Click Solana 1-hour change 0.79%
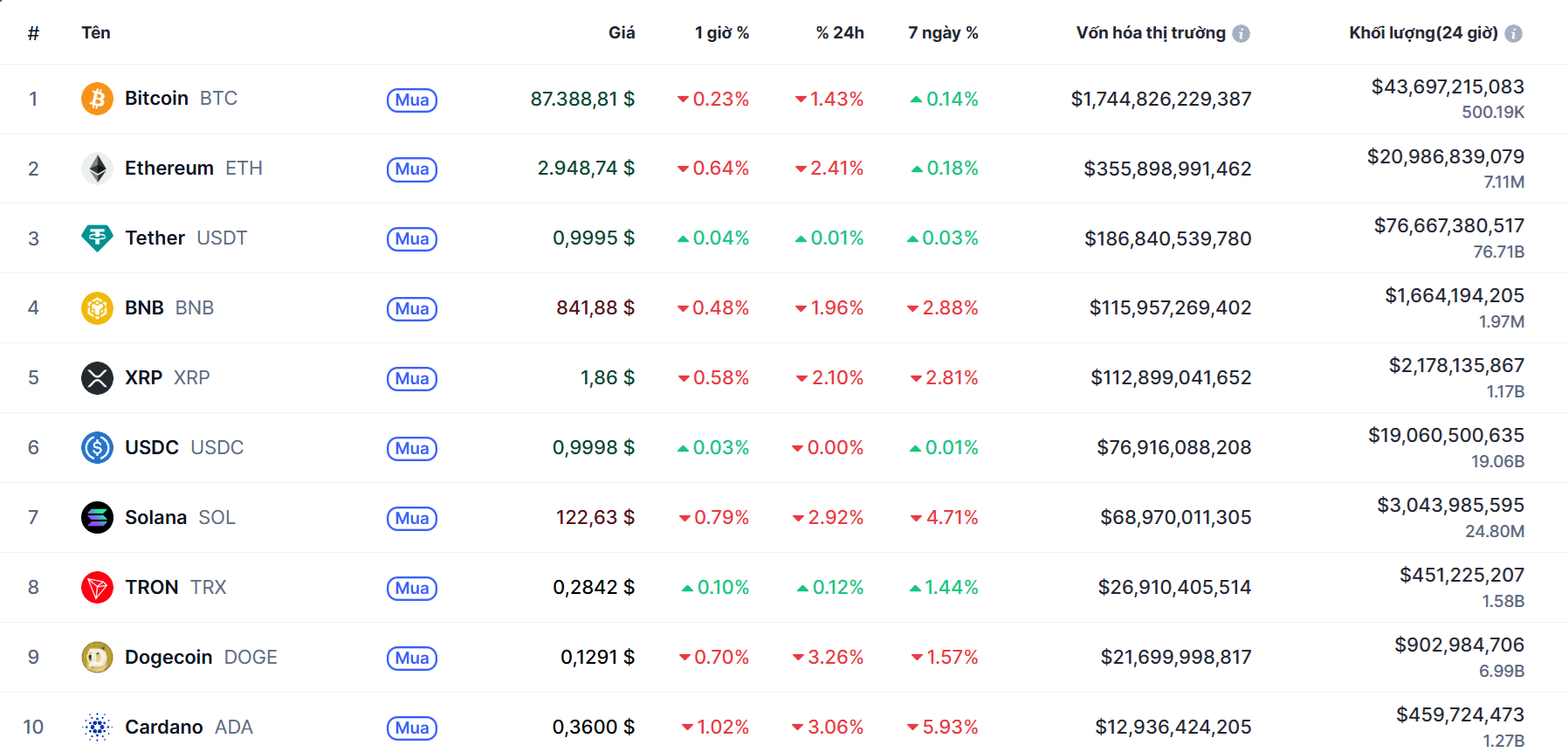 tap(713, 517)
